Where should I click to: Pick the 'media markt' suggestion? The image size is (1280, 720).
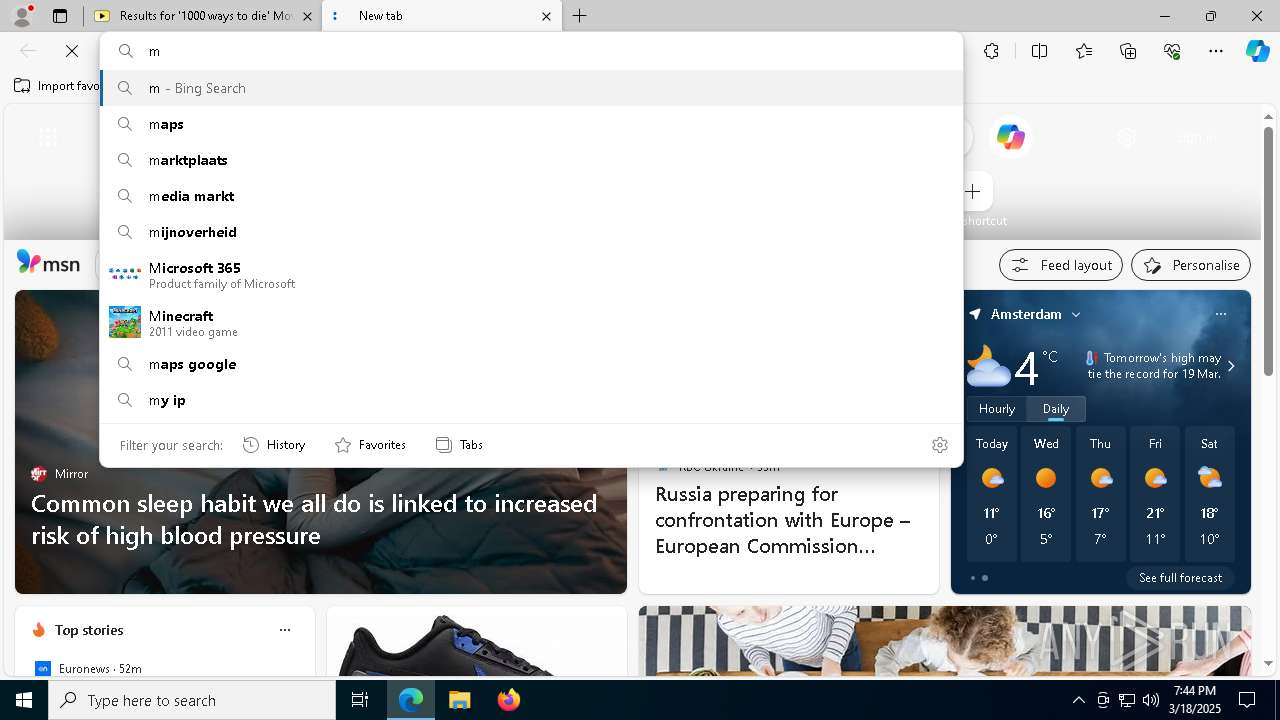532,196
